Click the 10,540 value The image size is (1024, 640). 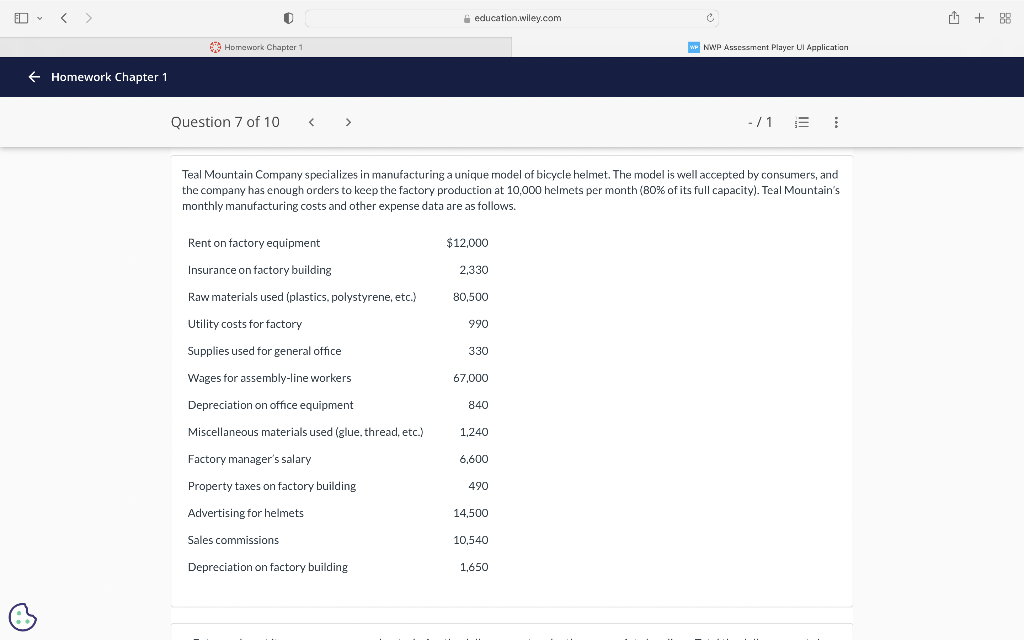(471, 540)
